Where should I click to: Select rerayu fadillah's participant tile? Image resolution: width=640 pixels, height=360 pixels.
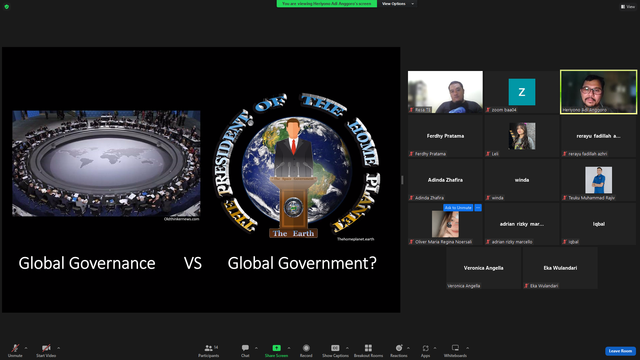point(598,136)
